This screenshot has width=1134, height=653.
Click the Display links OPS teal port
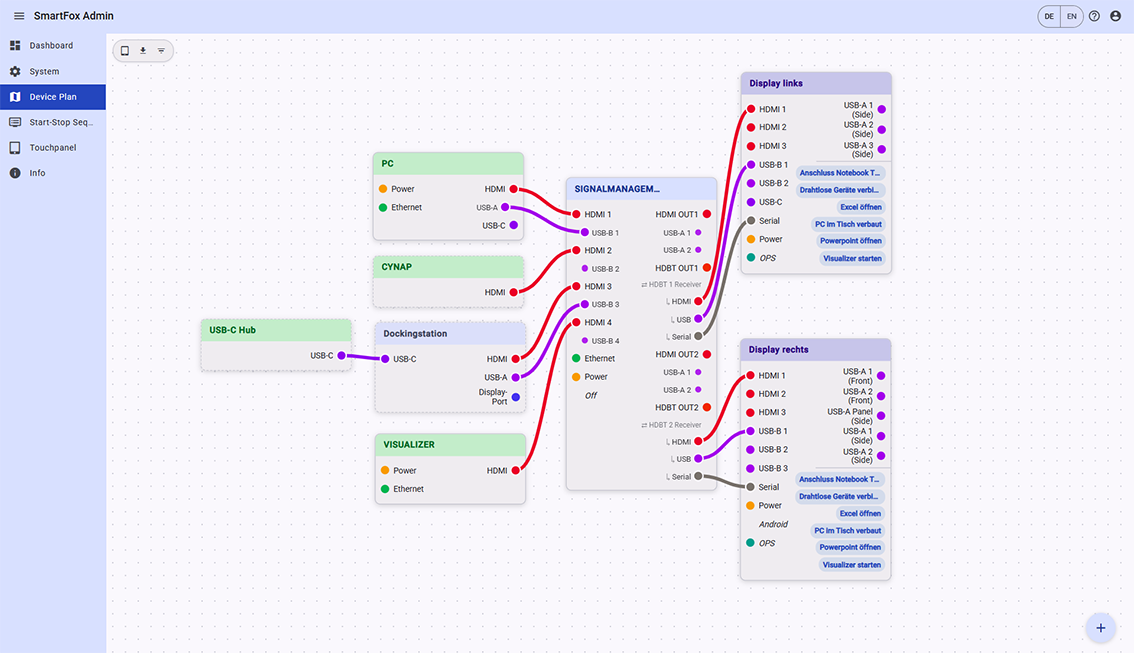coord(751,257)
